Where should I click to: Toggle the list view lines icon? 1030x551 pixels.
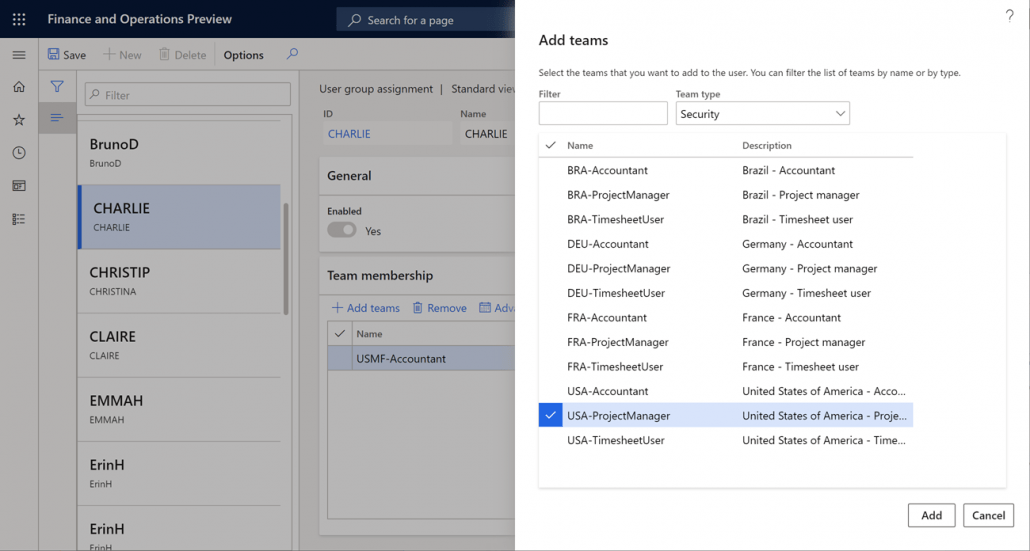click(x=57, y=118)
